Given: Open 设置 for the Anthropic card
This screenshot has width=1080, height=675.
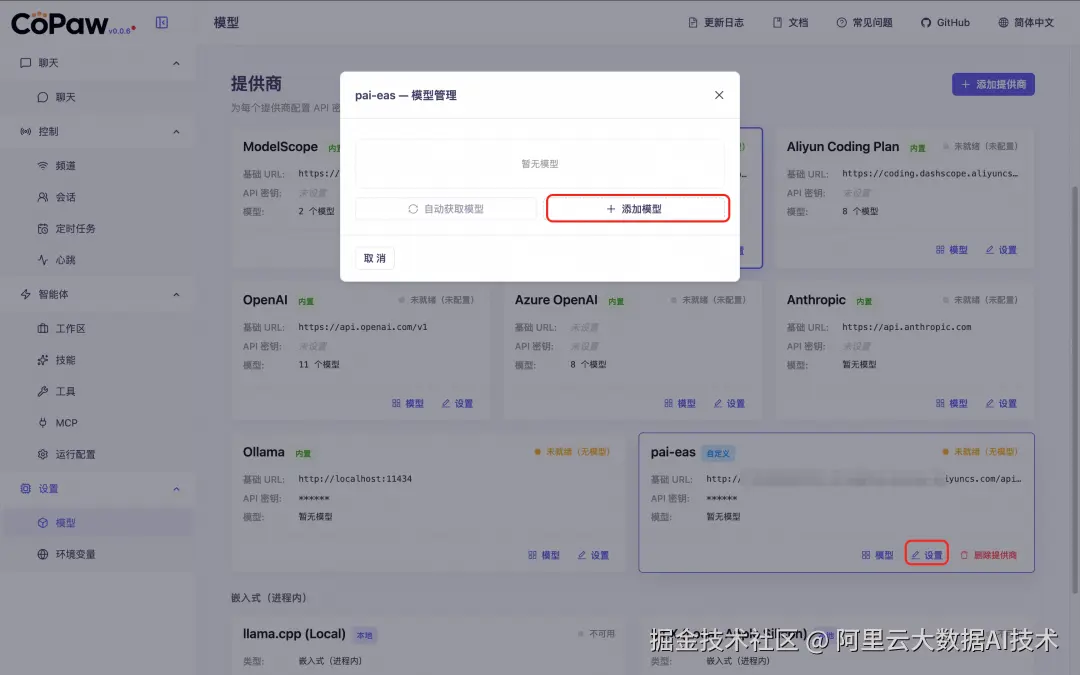Looking at the screenshot, I should point(1001,404).
